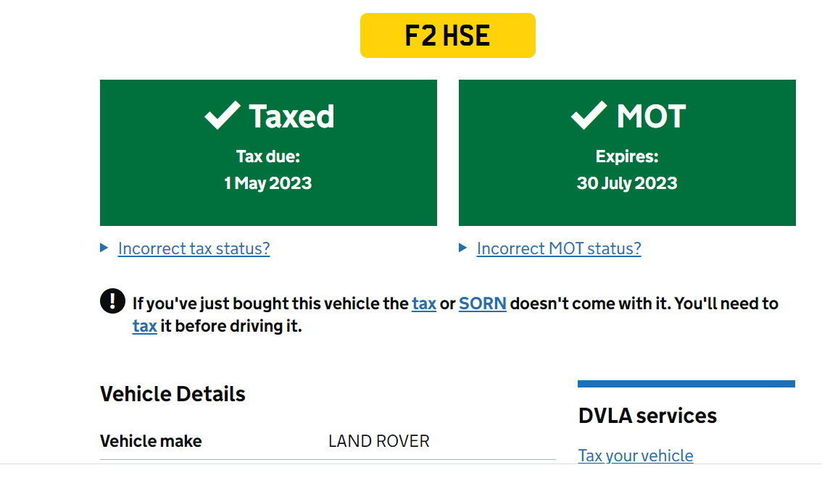822x499 pixels.
Task: Open the Incorrect MOT status? link
Action: [559, 248]
